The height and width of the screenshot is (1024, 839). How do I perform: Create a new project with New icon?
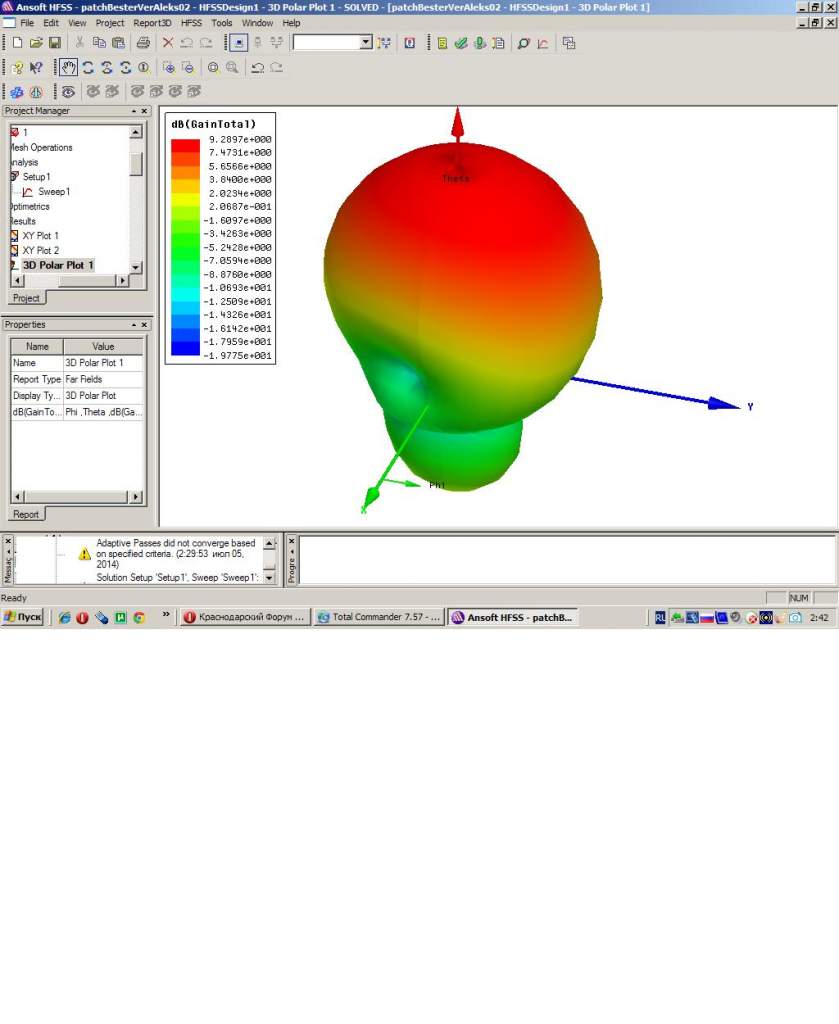18,43
